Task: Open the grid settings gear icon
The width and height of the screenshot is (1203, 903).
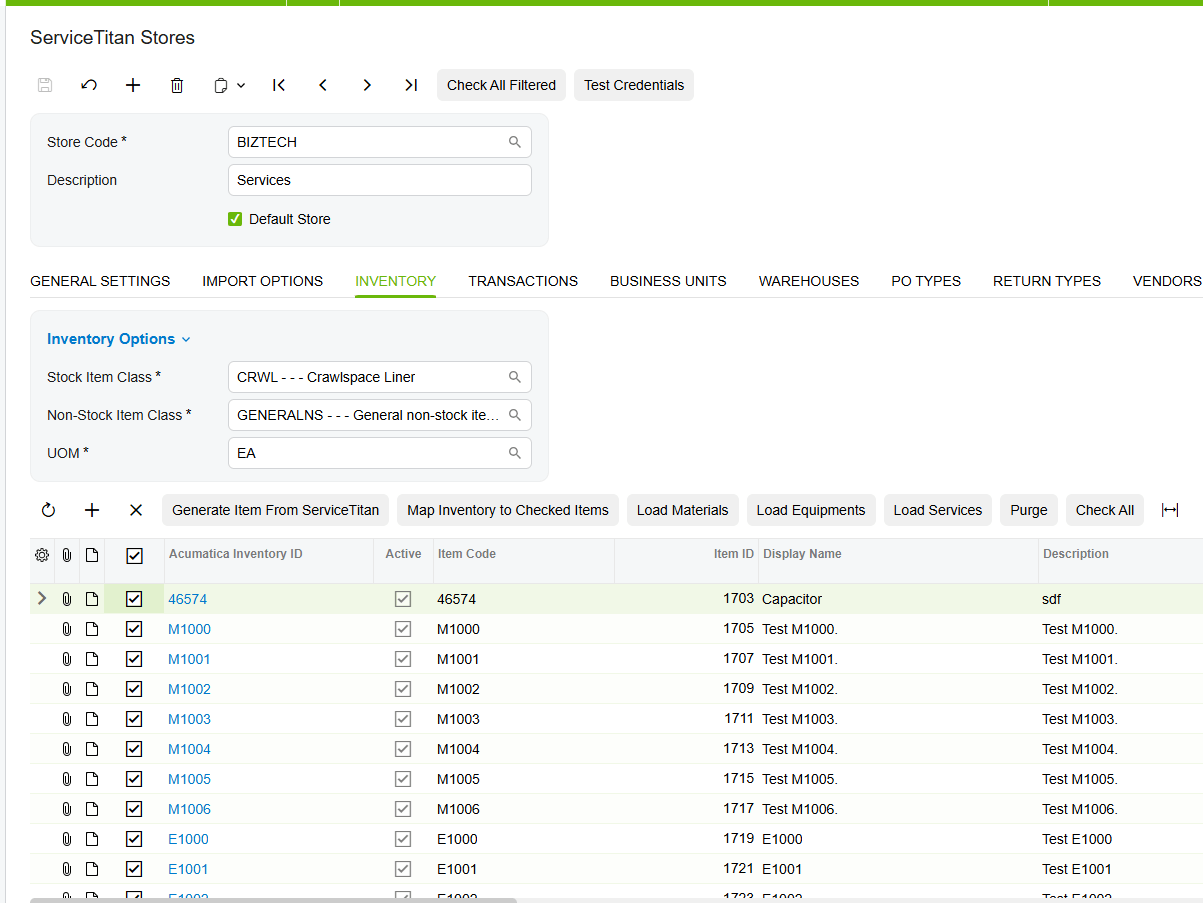Action: point(42,555)
